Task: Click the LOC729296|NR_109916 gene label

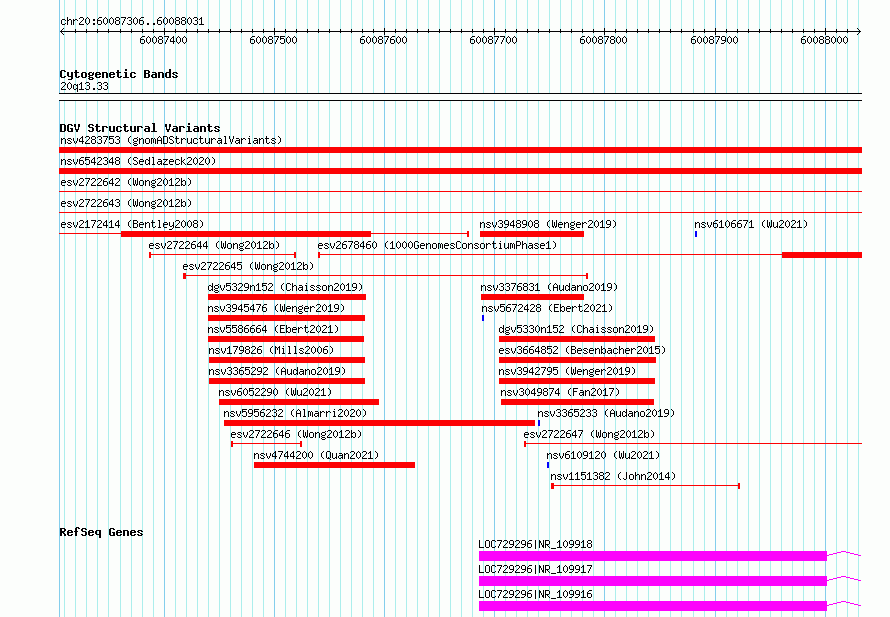Action: [x=535, y=594]
